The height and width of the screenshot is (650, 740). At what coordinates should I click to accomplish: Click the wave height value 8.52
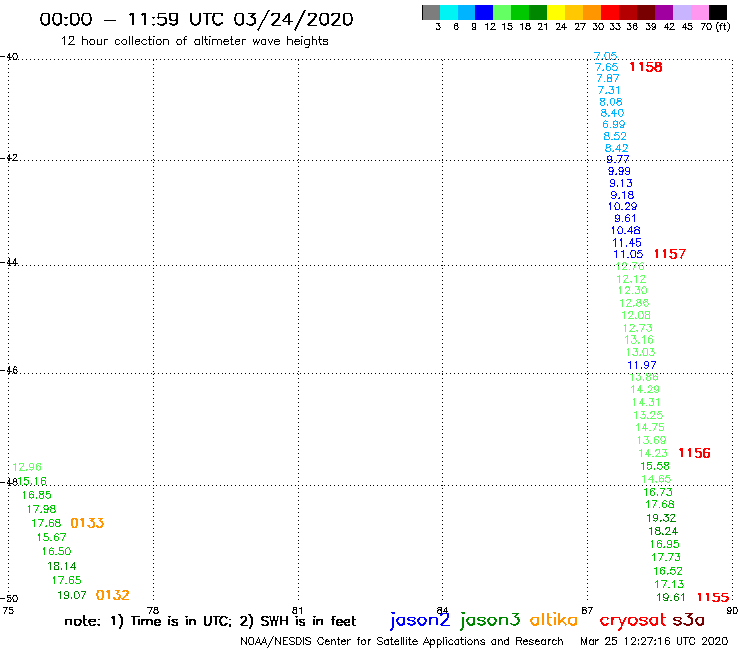click(x=615, y=136)
